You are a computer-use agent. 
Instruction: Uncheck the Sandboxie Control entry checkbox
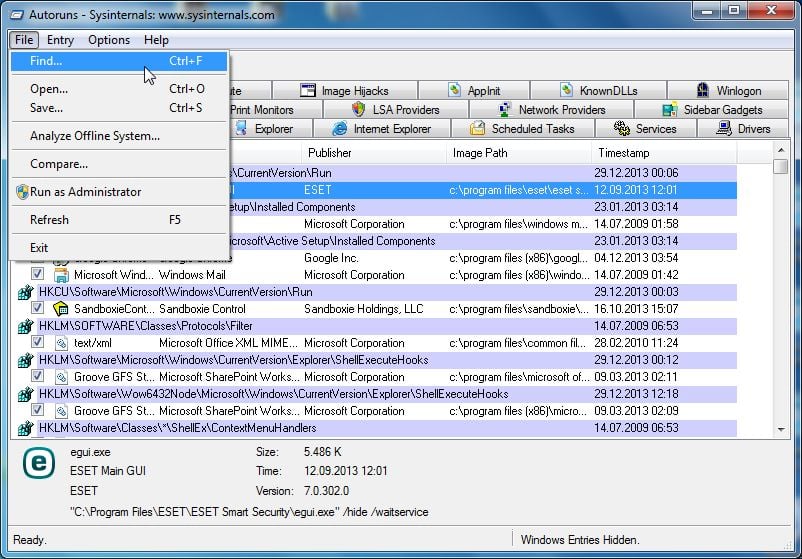point(37,309)
